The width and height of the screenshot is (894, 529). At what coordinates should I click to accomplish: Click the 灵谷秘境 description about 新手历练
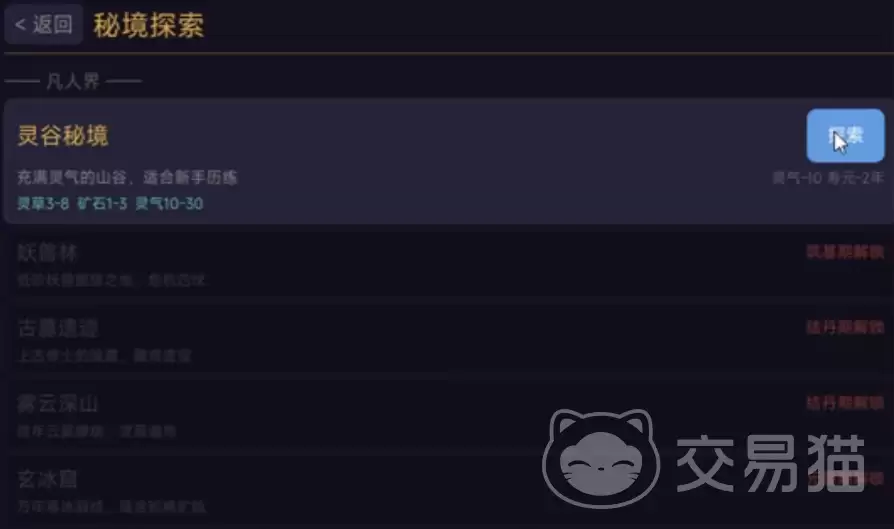pos(127,177)
